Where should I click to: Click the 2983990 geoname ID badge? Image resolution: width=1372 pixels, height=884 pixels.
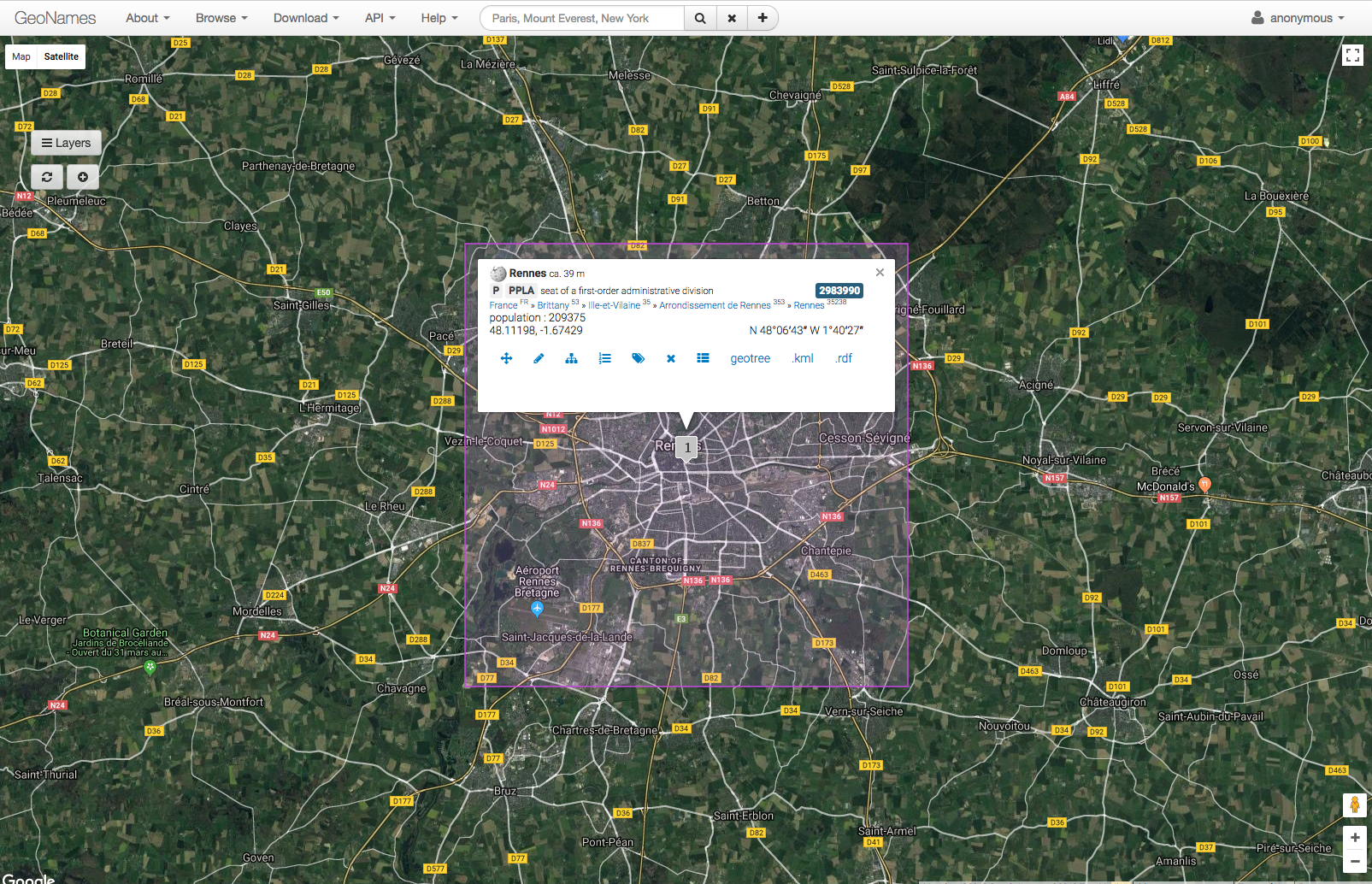pos(839,291)
